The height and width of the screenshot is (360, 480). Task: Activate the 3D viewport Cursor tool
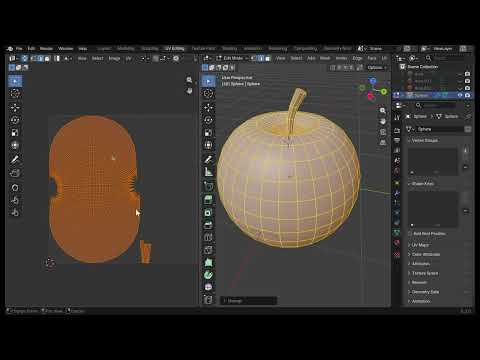click(x=208, y=94)
